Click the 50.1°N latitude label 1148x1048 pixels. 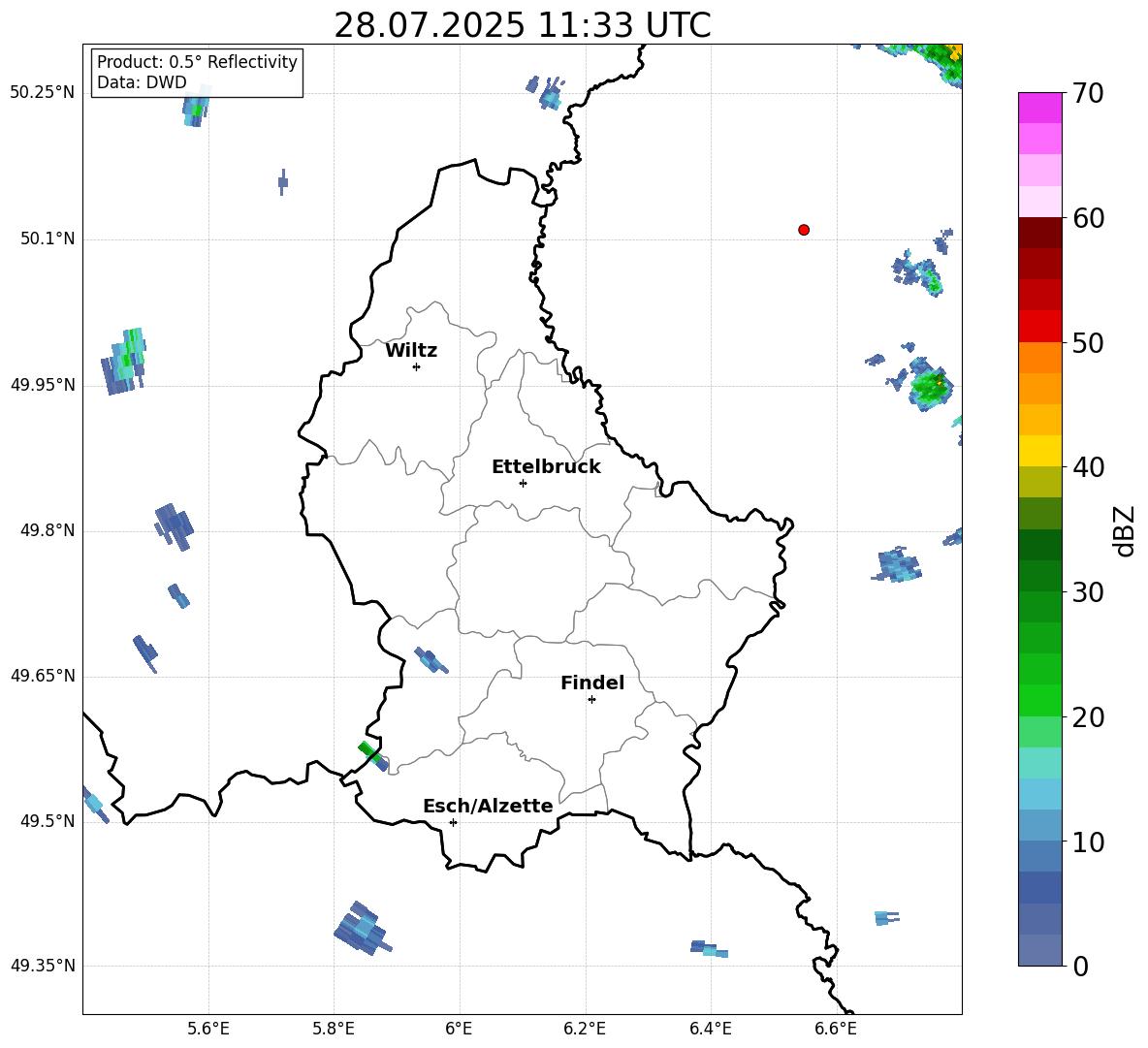pos(48,238)
